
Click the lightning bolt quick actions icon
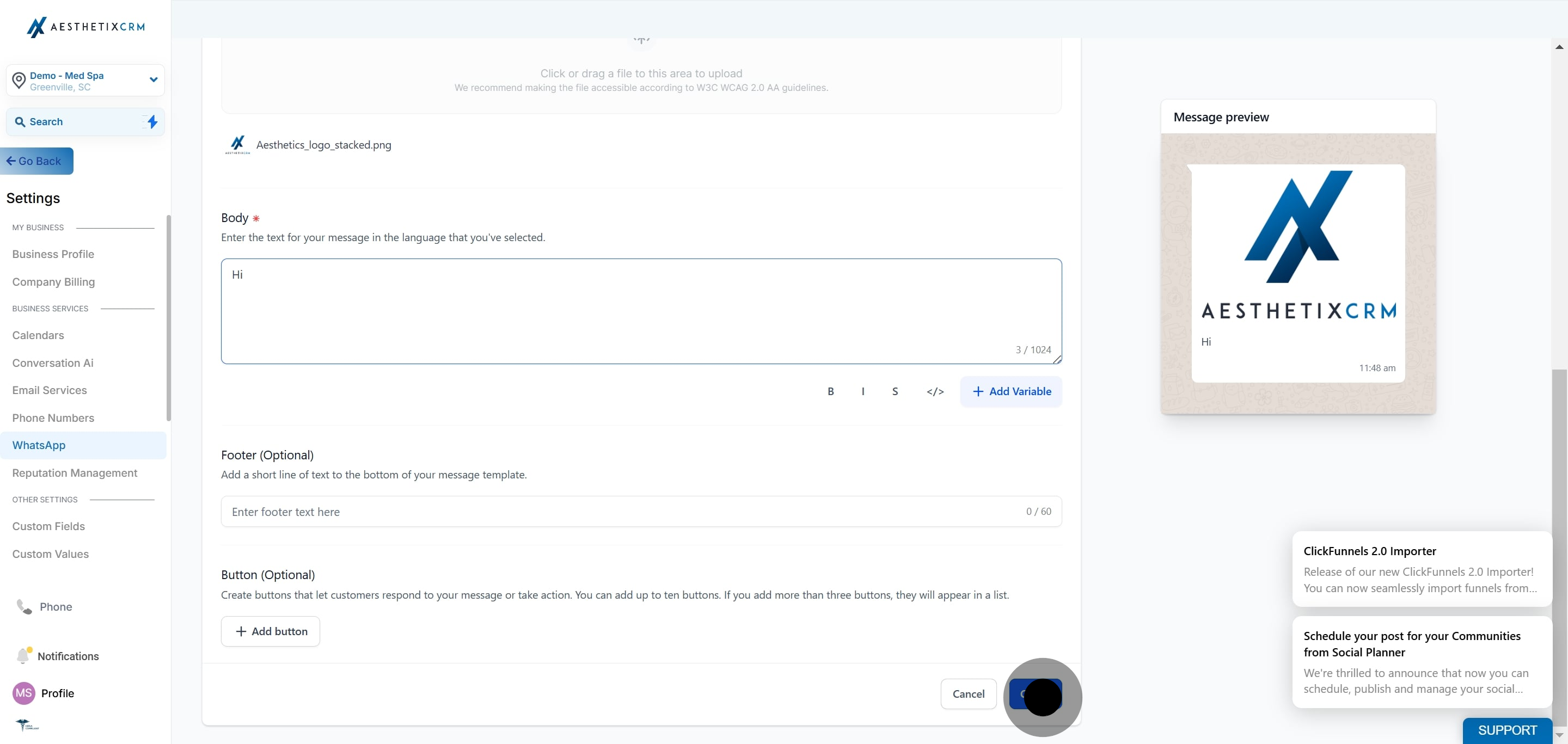click(x=152, y=122)
